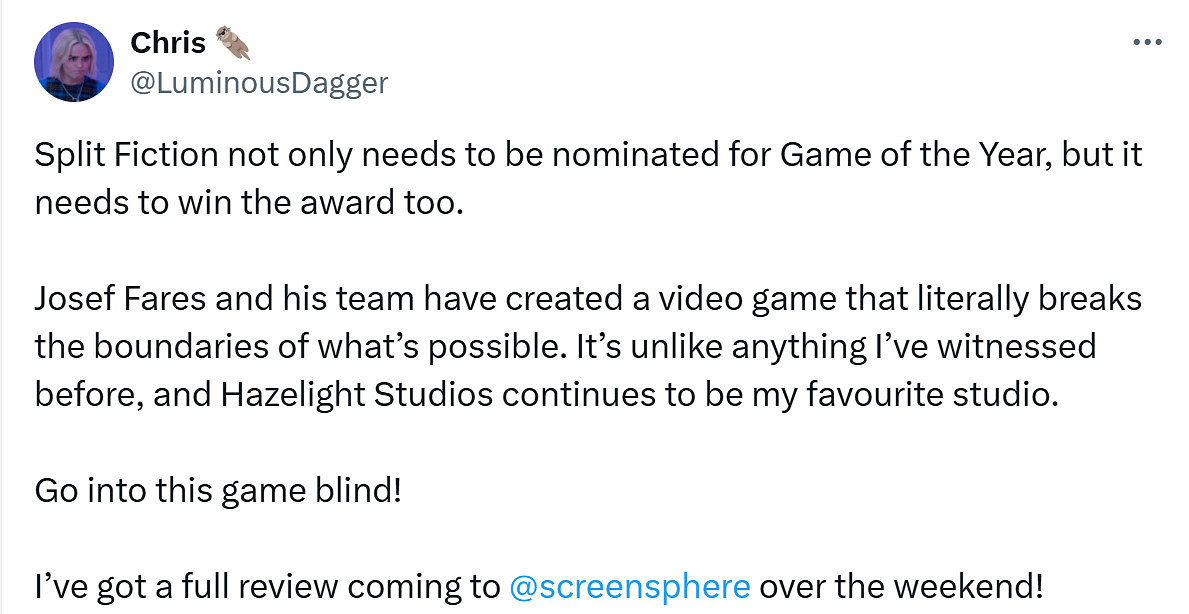This screenshot has width=1189, height=614.
Task: Open the display name Chris
Action: click(167, 43)
